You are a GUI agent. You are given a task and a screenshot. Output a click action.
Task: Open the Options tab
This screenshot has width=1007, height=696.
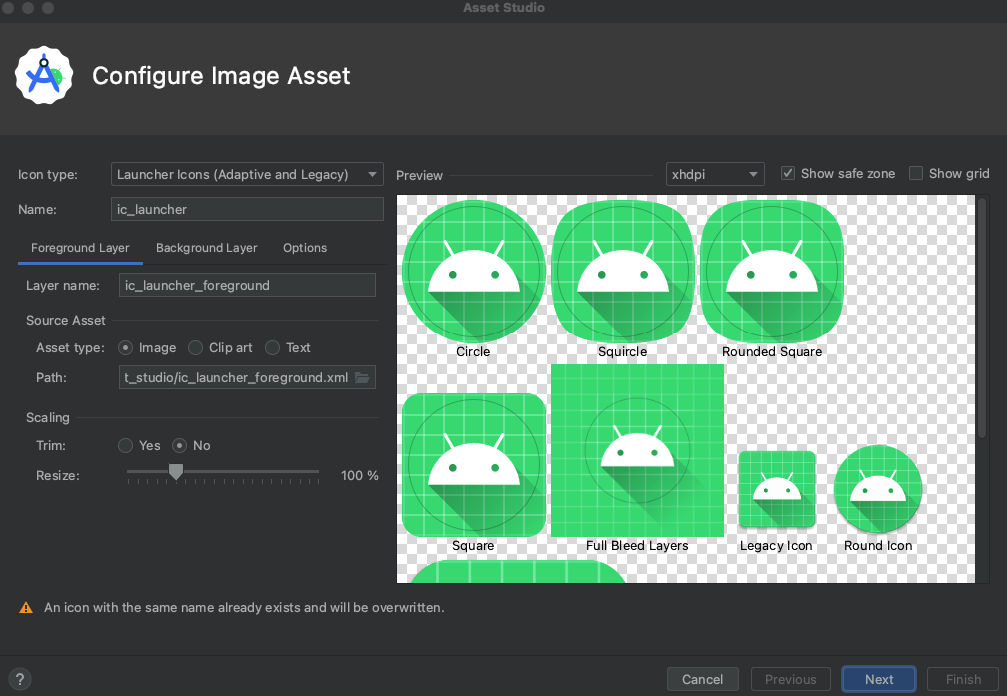(x=304, y=247)
